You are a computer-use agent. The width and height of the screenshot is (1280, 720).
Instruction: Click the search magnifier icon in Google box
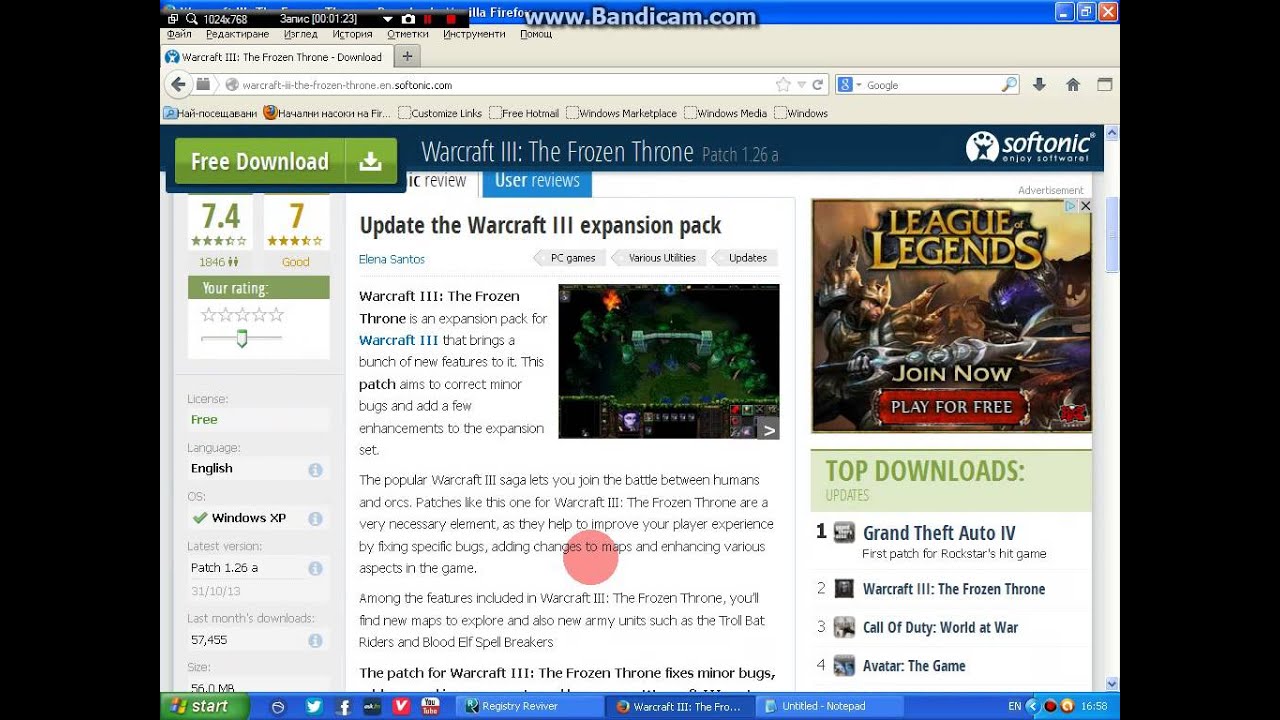point(1009,85)
